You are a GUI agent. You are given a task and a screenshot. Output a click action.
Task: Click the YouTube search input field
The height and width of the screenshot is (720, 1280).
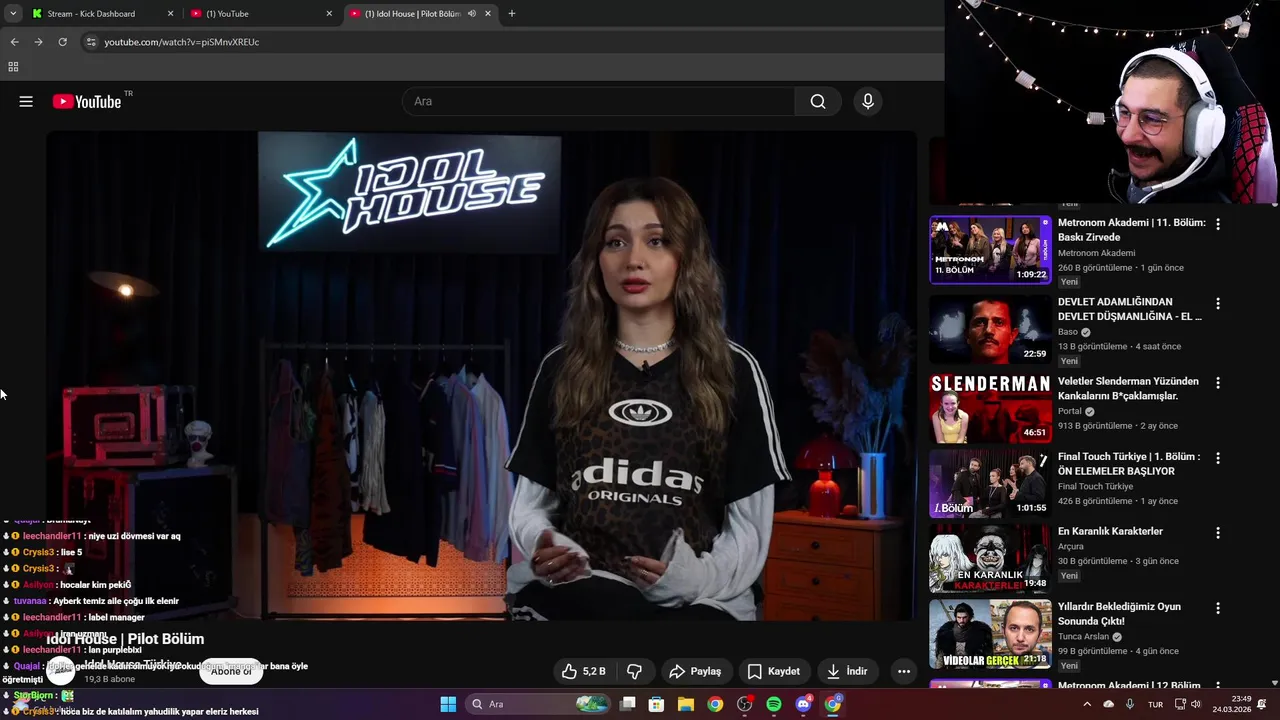tap(599, 101)
